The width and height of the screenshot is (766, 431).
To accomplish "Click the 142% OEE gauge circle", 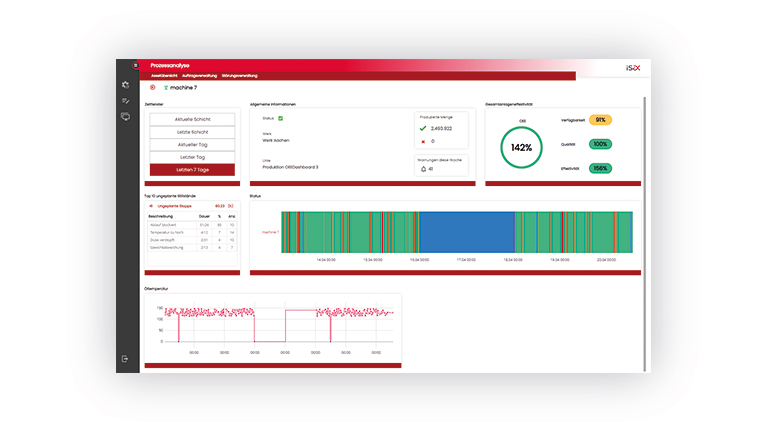I will click(521, 148).
